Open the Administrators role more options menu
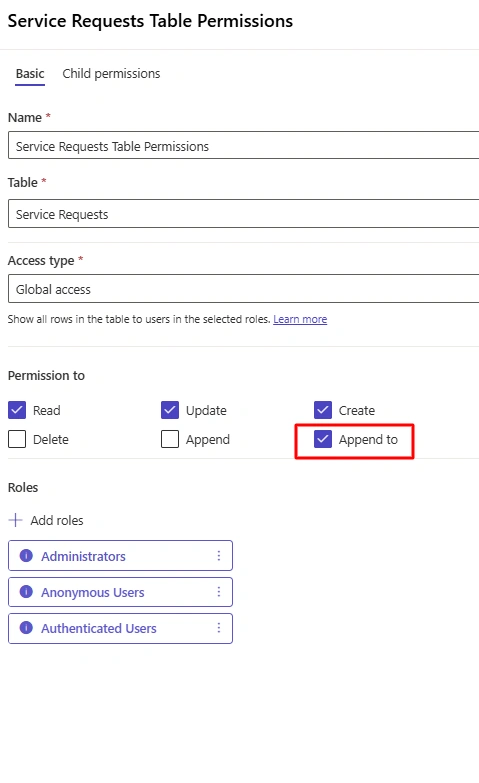 (219, 555)
